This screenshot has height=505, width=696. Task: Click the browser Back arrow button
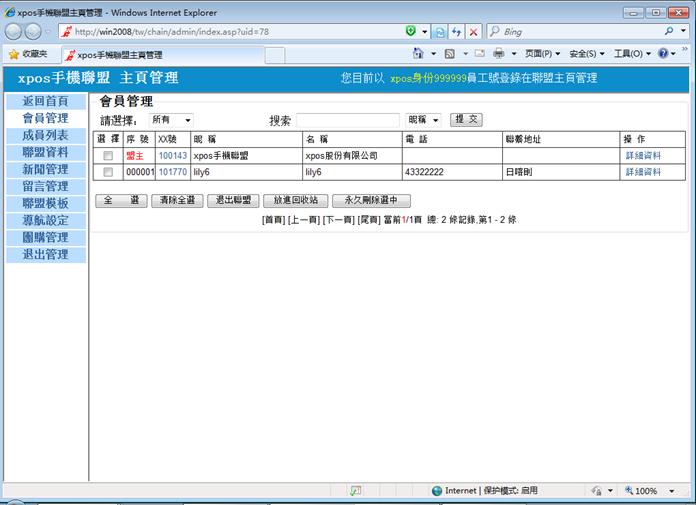16,32
